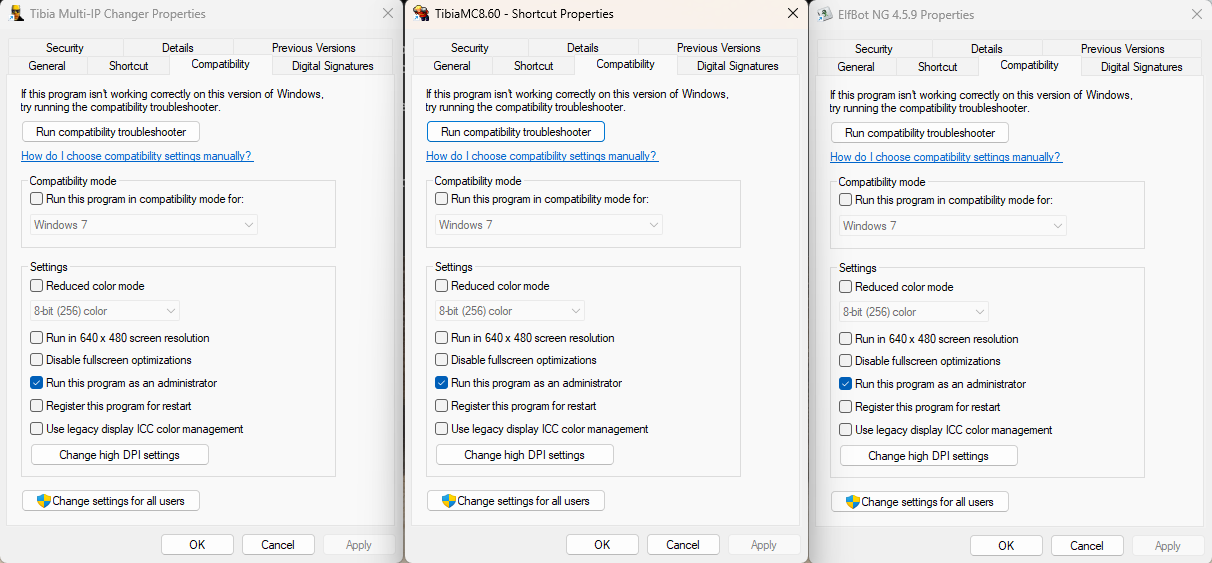Cancel the ElfBot NG Properties dialog
The width and height of the screenshot is (1212, 563).
(1087, 546)
